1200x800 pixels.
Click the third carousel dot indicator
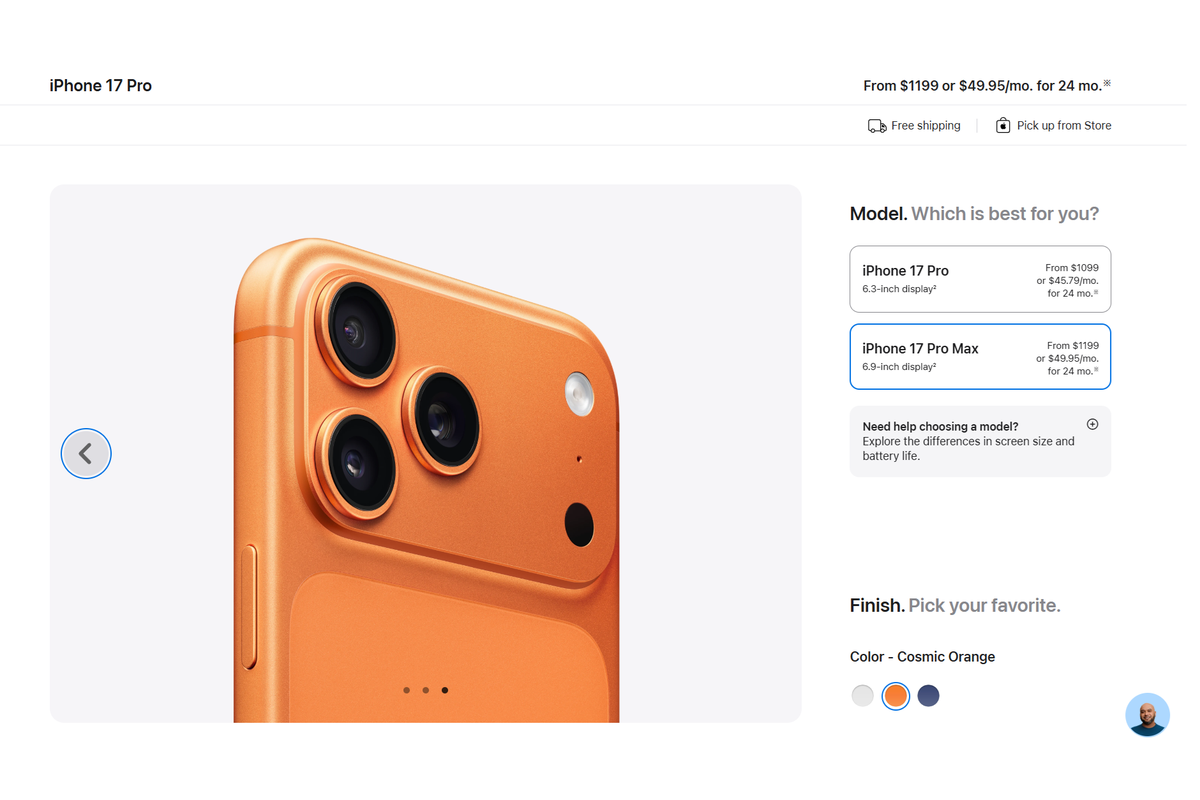click(x=445, y=690)
